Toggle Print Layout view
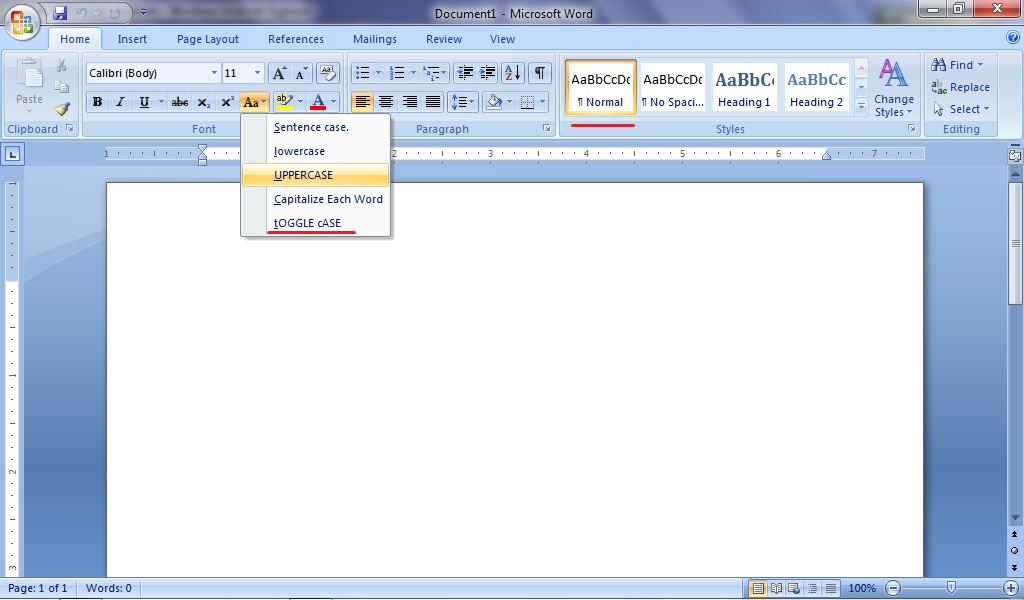The width and height of the screenshot is (1024, 600). tap(758, 588)
